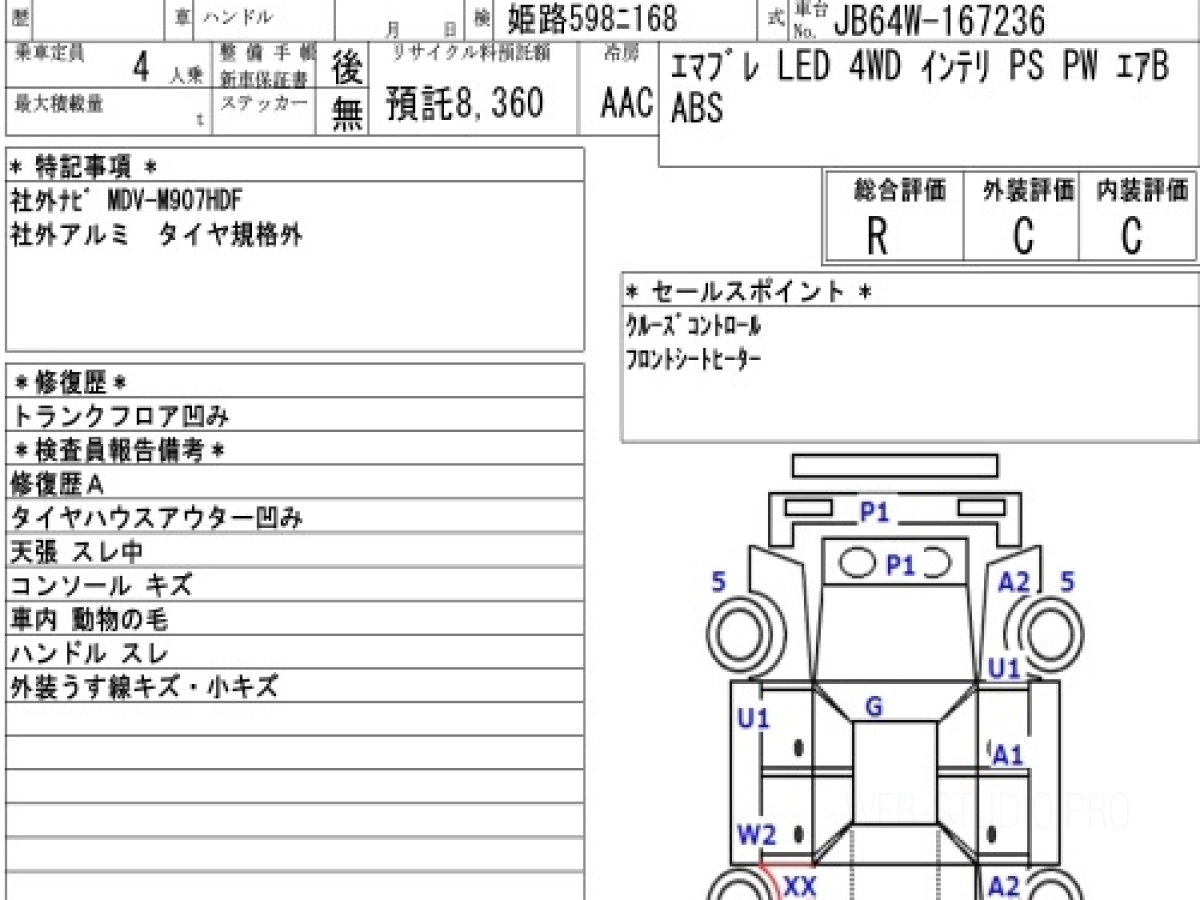
Task: Select the XX mark on the car diagram
Action: (x=799, y=885)
